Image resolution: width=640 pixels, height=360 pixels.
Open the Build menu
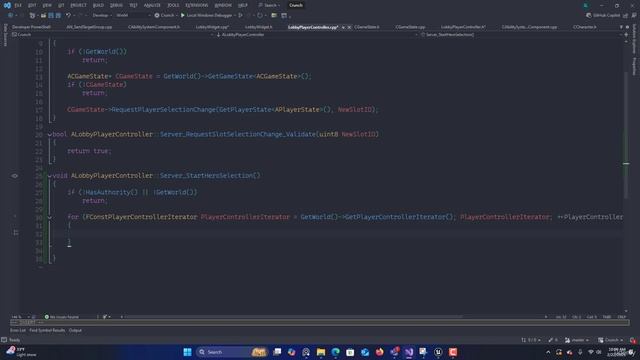pyautogui.click(x=98, y=5)
